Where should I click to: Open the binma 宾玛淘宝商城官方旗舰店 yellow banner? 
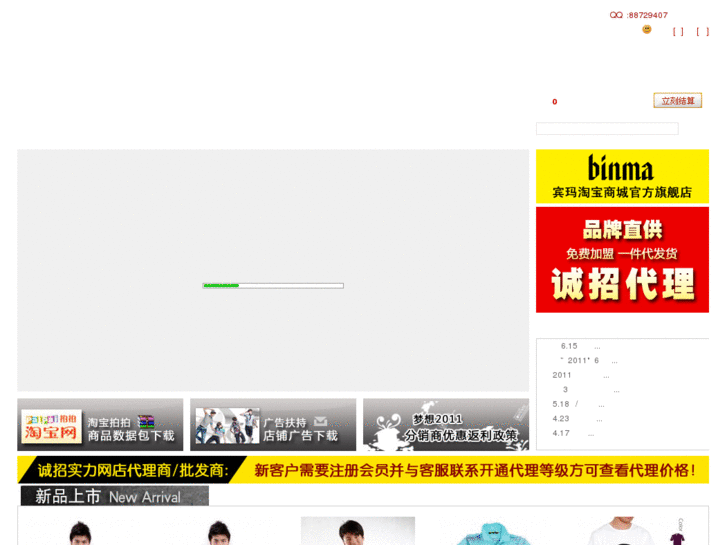pyautogui.click(x=622, y=176)
